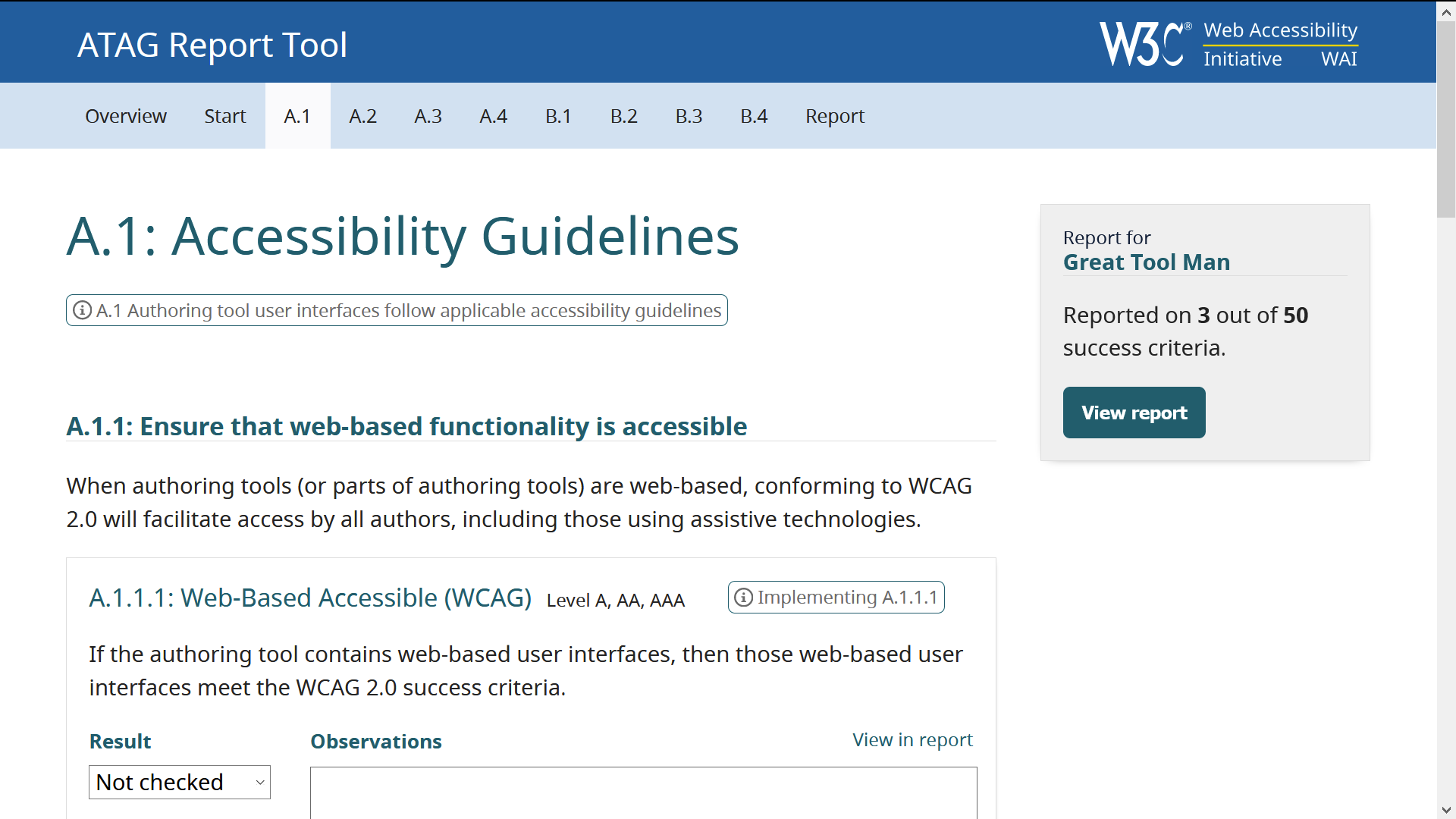Screen dimensions: 1456x819
Task: Follow the View in report link
Action: pyautogui.click(x=912, y=740)
